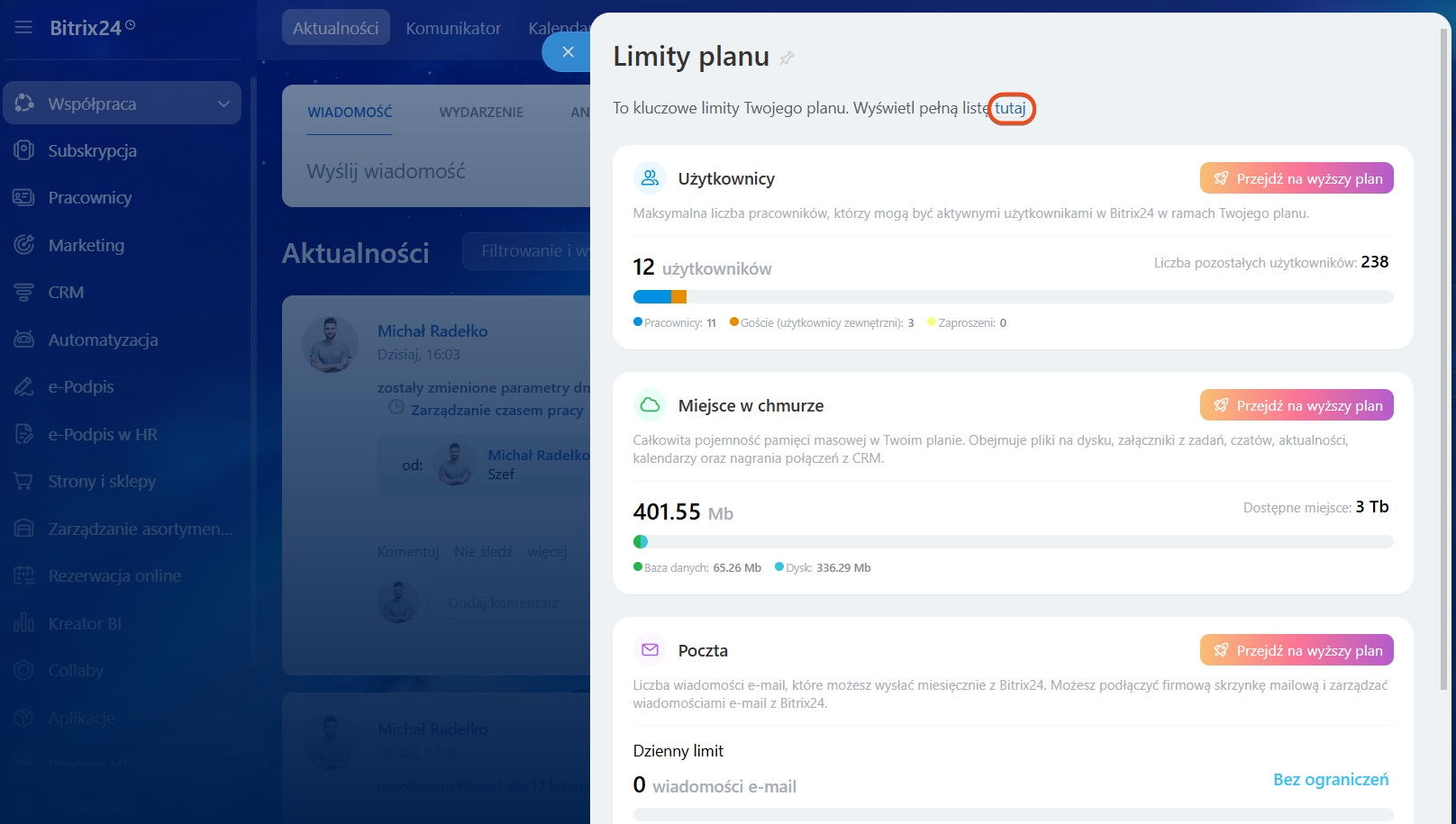Pin the Limity planu panel
Screen dimensions: 1456x824
click(x=787, y=59)
